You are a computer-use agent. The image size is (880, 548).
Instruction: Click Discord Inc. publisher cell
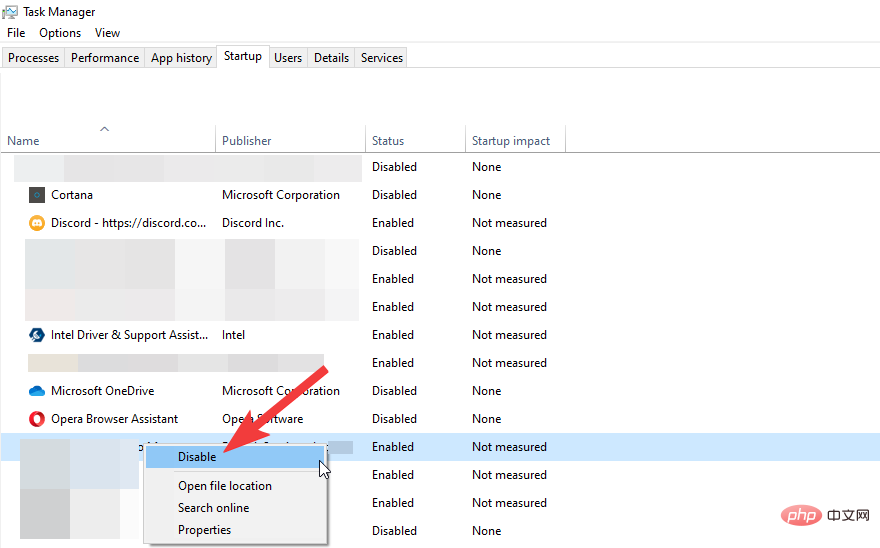tap(253, 223)
